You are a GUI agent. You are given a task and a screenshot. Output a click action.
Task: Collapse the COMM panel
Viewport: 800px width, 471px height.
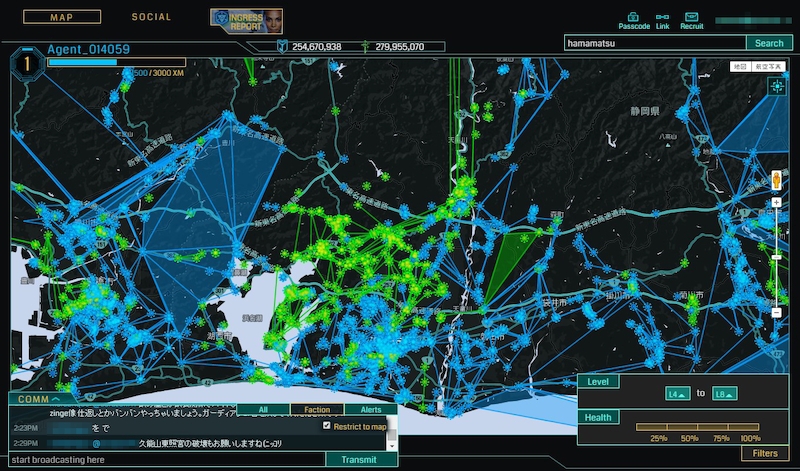click(39, 399)
